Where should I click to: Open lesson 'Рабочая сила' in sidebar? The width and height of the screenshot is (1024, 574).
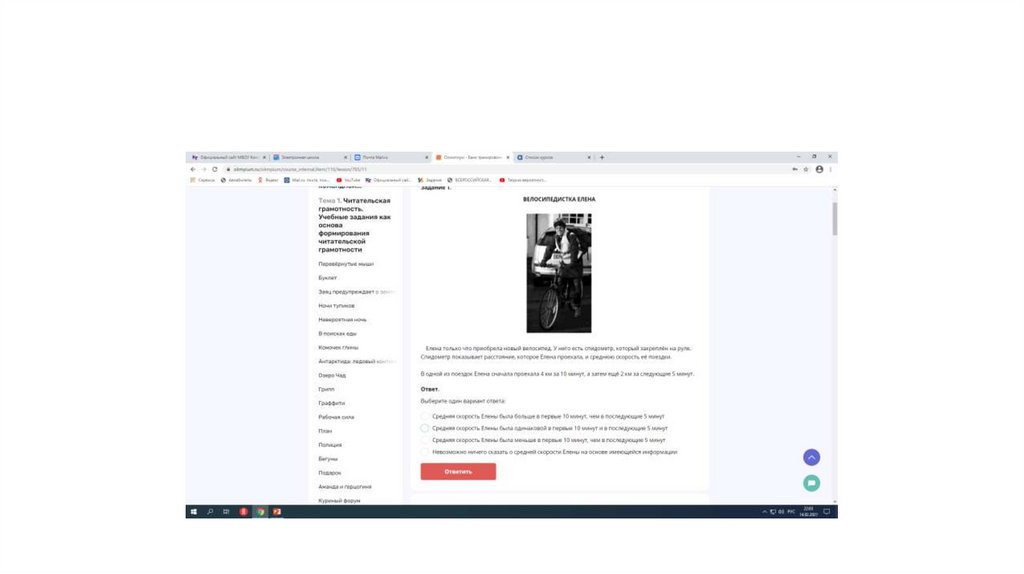tap(336, 417)
